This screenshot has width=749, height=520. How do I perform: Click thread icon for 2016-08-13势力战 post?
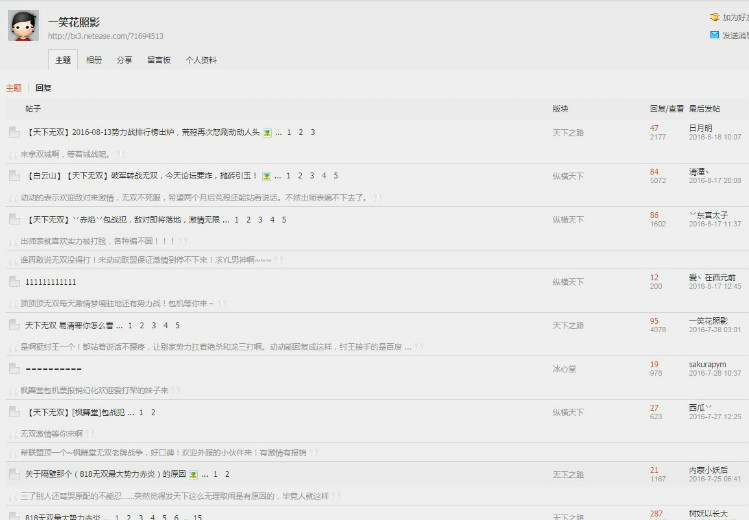point(14,132)
